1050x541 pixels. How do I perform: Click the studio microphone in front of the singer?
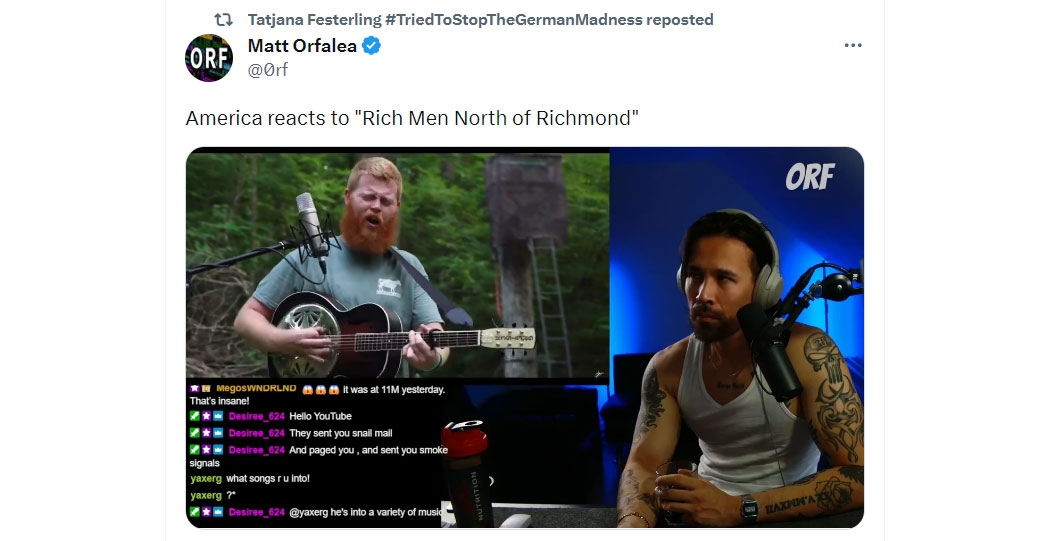(x=312, y=228)
